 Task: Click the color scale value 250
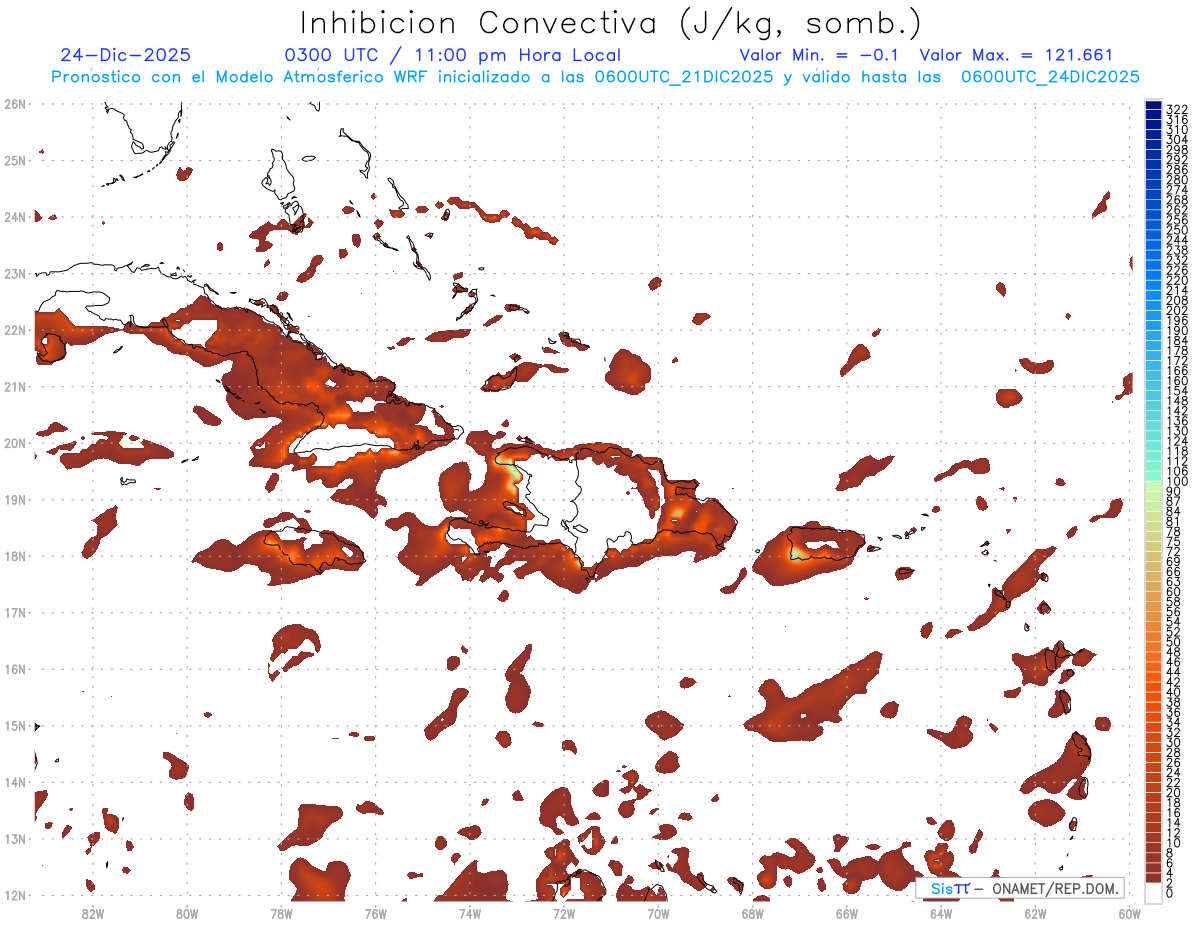pyautogui.click(x=1176, y=230)
